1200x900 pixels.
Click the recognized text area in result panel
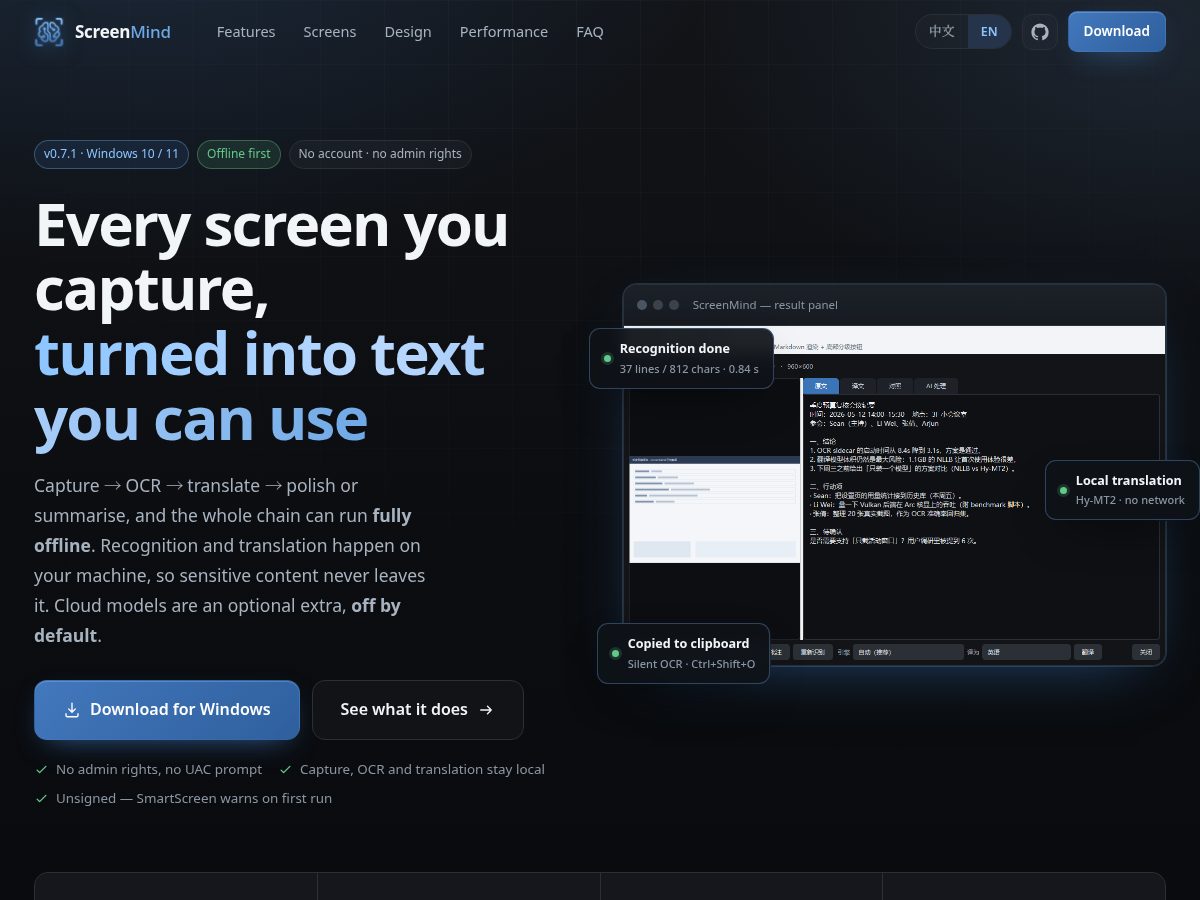tap(981, 516)
